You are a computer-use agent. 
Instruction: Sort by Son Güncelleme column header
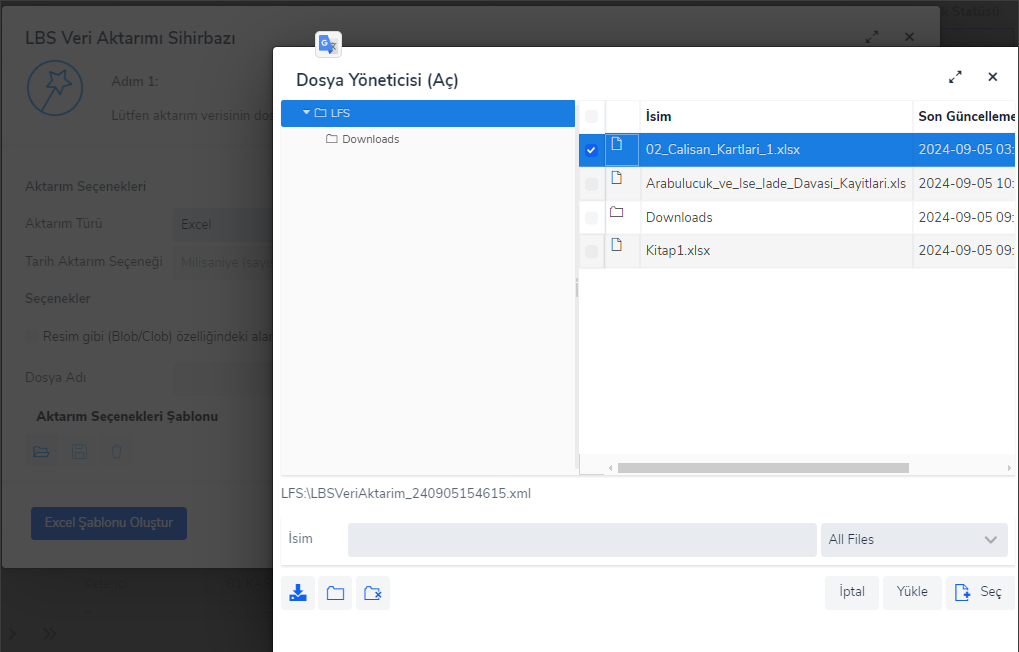tap(965, 116)
